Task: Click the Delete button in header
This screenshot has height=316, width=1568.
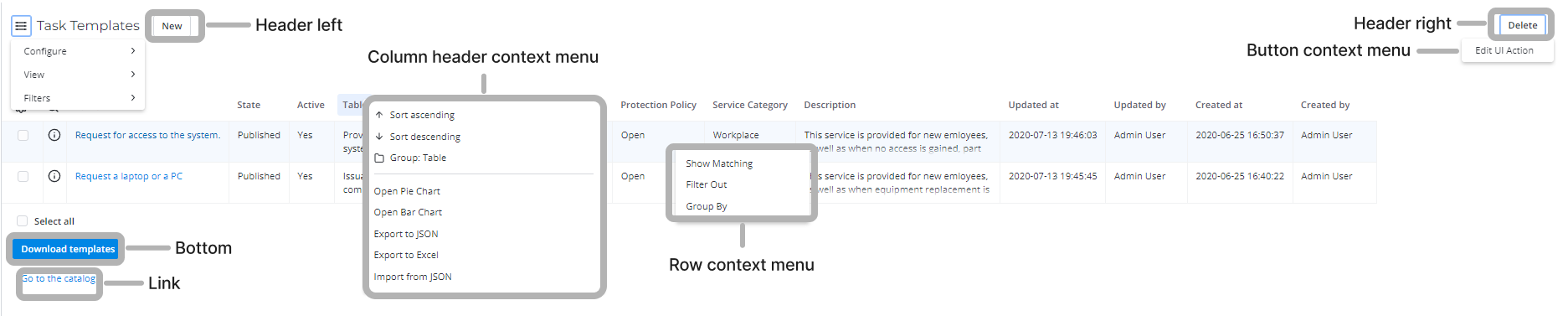Action: pyautogui.click(x=1523, y=25)
